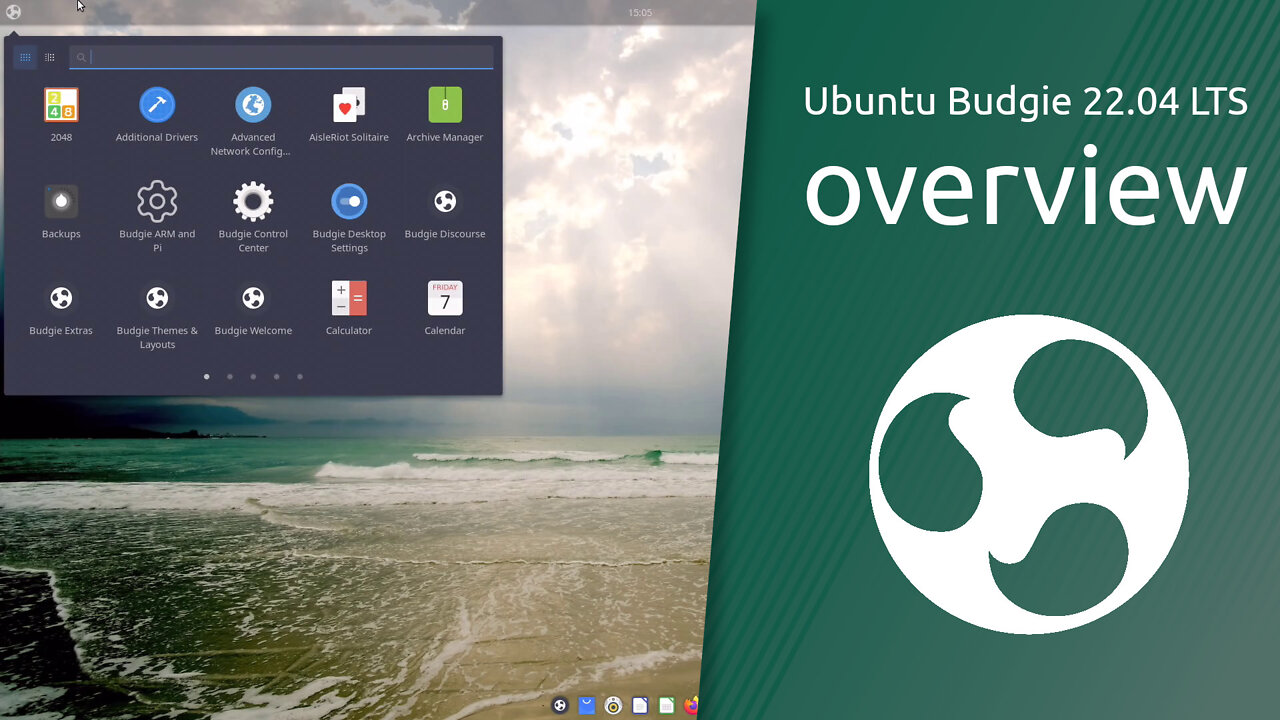This screenshot has width=1280, height=720.
Task: Go to fifth page of app grid
Action: 300,377
